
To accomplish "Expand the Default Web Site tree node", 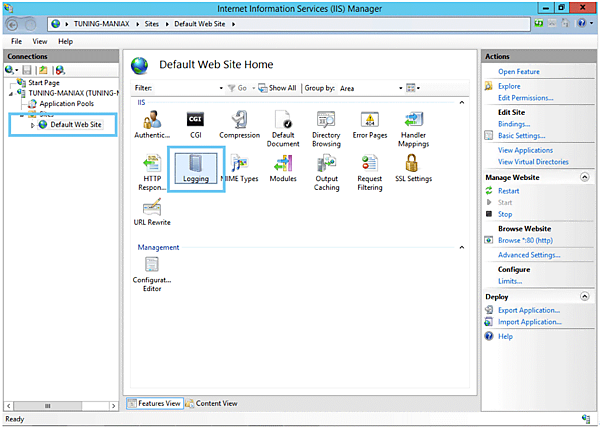I will pos(33,125).
